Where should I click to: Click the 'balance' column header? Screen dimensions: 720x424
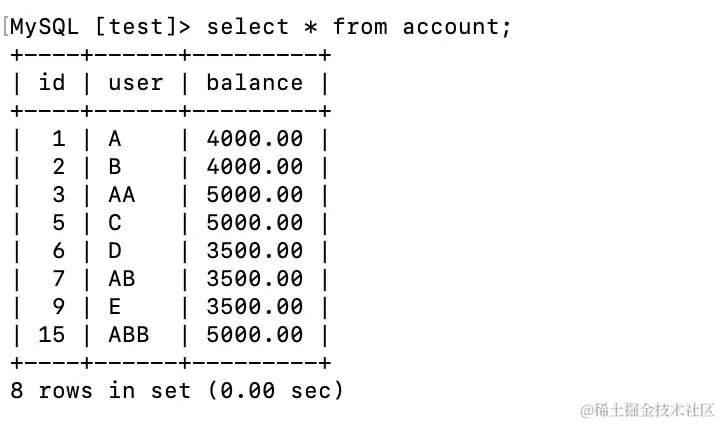(x=254, y=83)
